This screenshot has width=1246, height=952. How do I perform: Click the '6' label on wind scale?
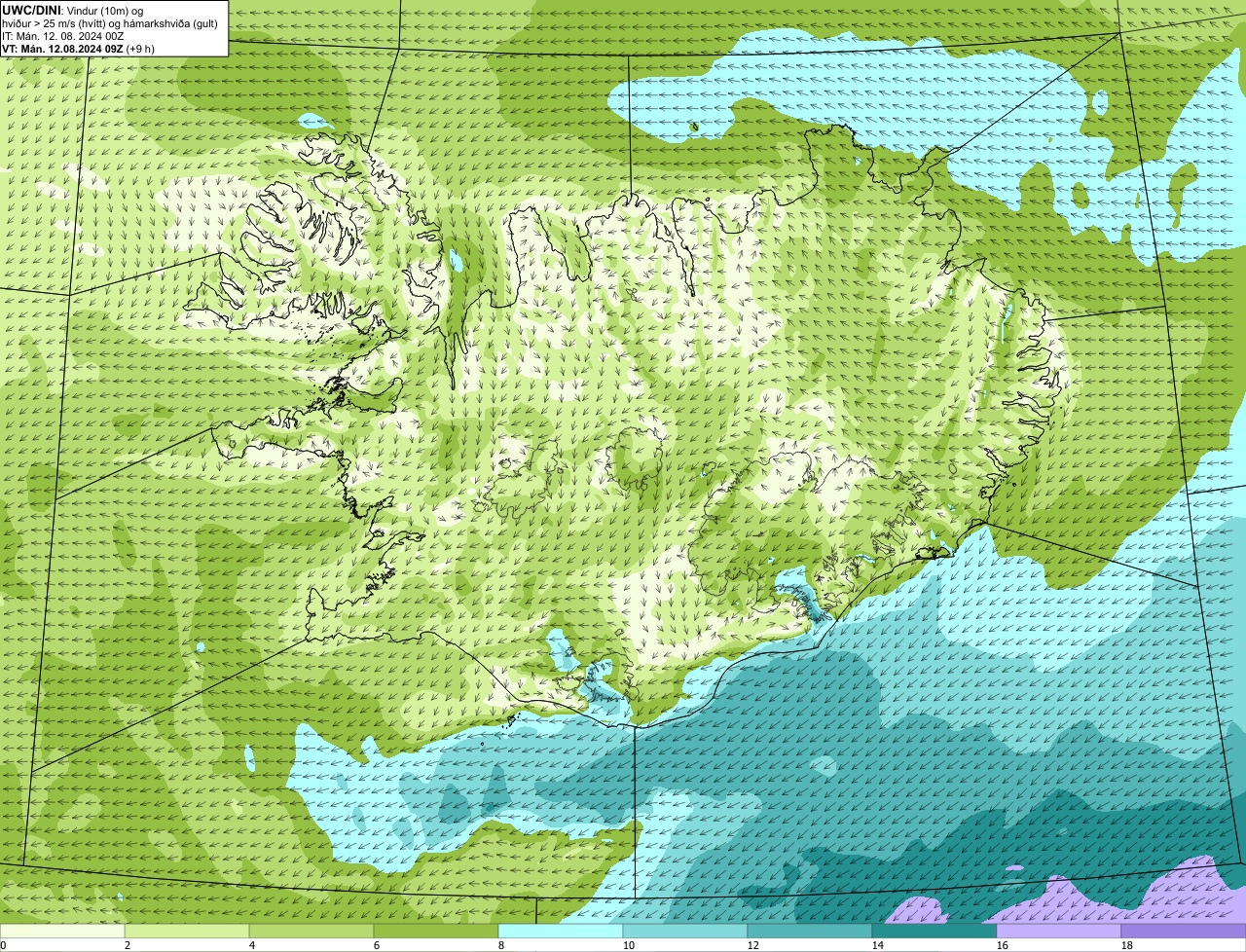[x=377, y=945]
